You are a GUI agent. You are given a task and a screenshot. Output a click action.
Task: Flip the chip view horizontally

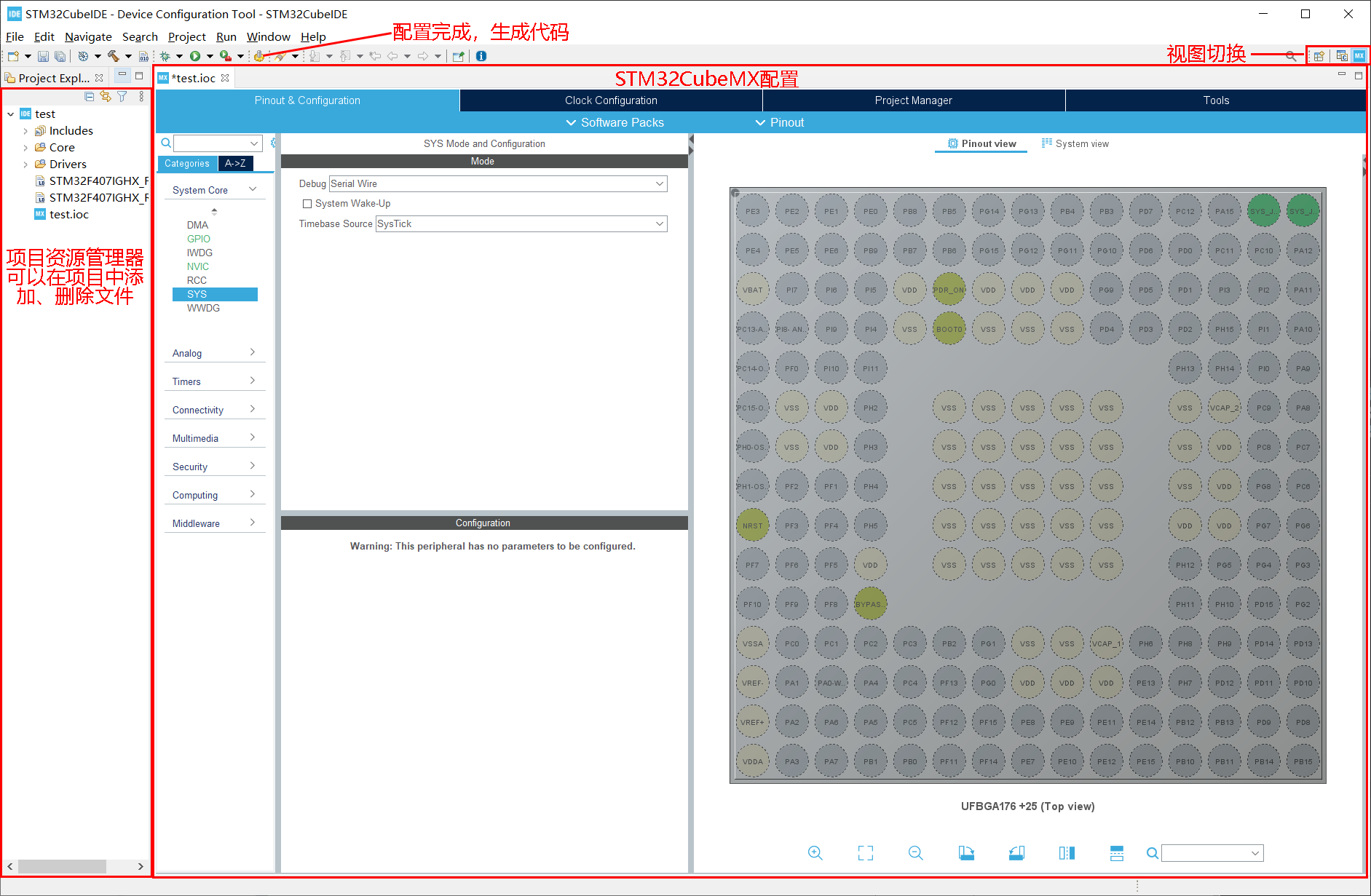tap(1067, 853)
